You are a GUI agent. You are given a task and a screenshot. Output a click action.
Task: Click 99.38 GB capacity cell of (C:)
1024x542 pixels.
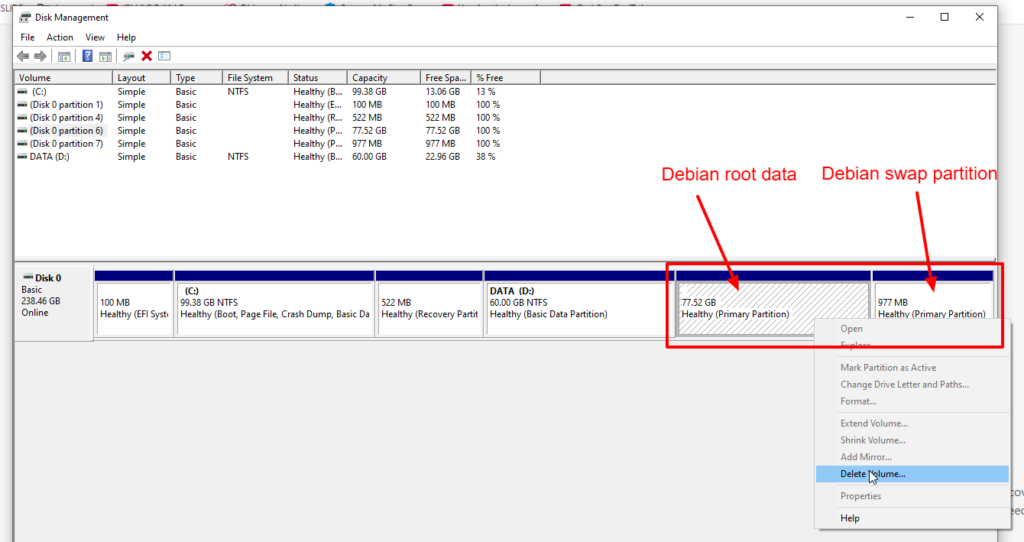pyautogui.click(x=370, y=92)
